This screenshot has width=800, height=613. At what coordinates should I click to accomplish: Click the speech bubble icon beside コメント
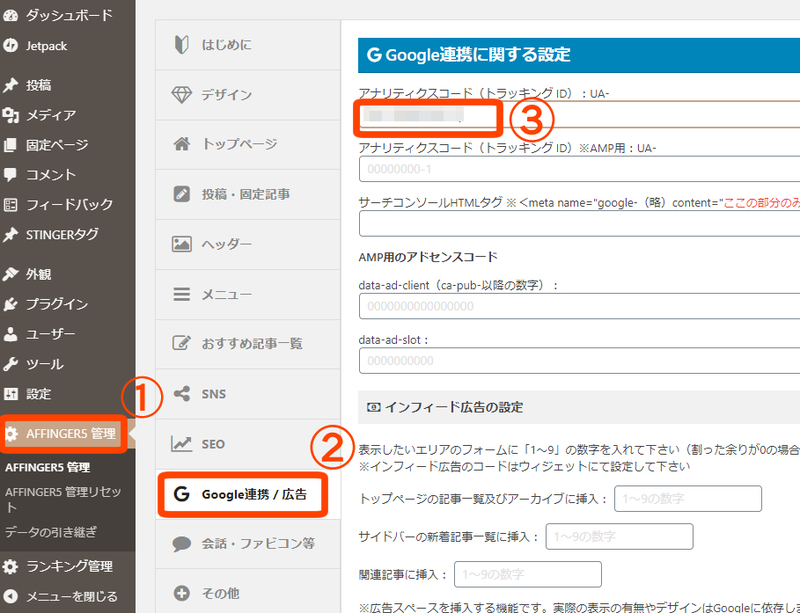click(x=10, y=175)
